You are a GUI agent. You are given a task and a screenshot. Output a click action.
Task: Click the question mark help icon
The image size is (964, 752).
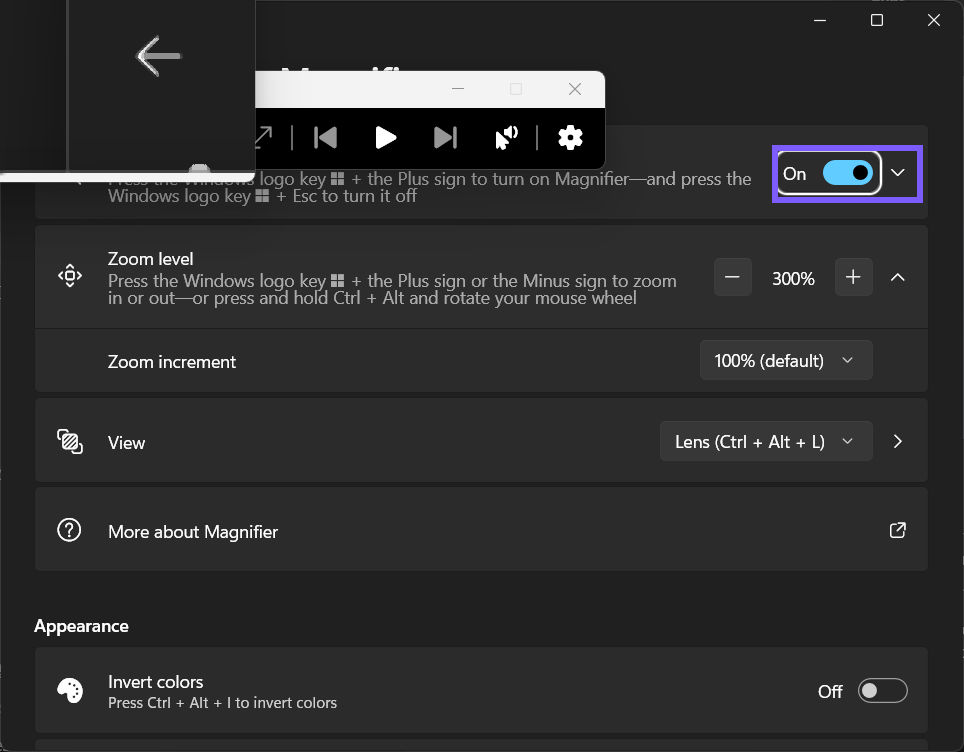tap(69, 529)
